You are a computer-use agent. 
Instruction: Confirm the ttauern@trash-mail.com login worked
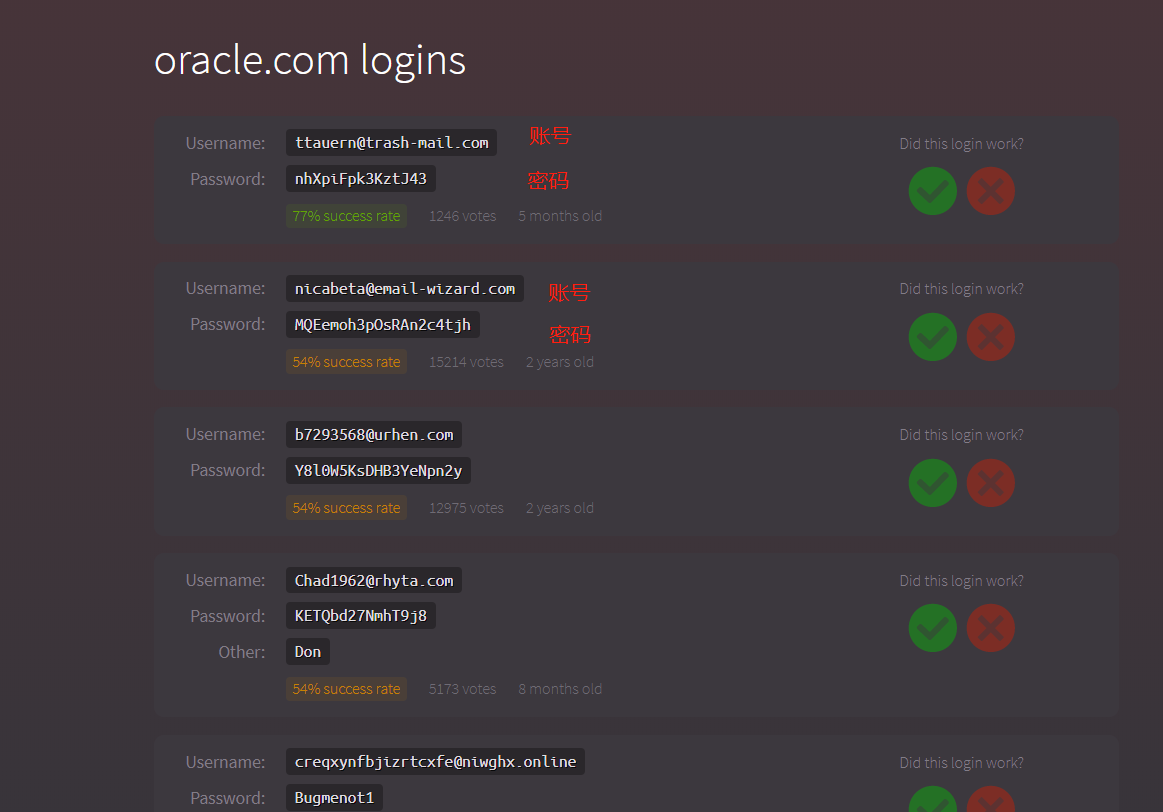[932, 191]
